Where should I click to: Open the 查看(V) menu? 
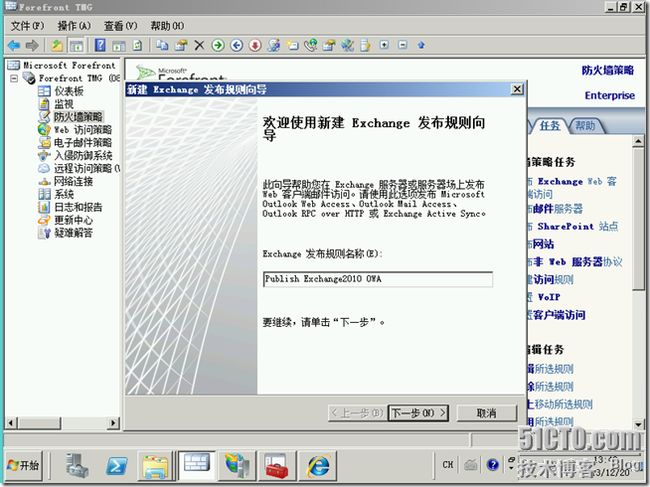(120, 26)
